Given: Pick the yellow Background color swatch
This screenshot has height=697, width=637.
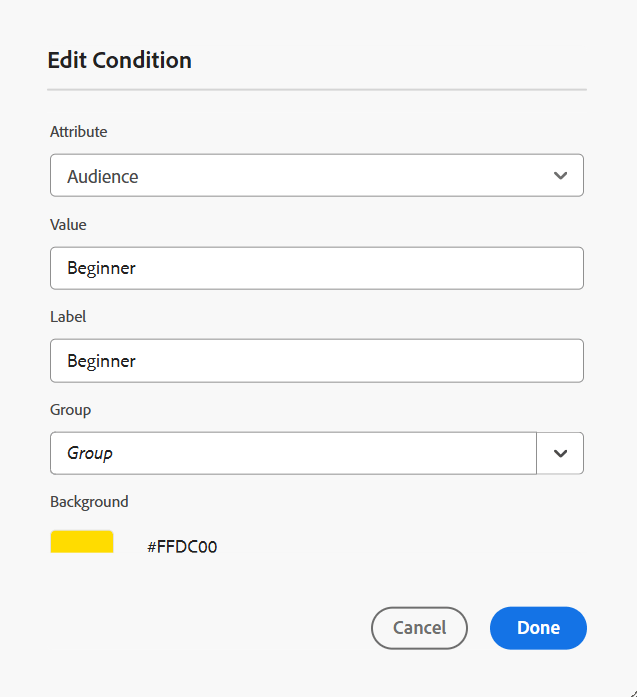Looking at the screenshot, I should (x=82, y=542).
